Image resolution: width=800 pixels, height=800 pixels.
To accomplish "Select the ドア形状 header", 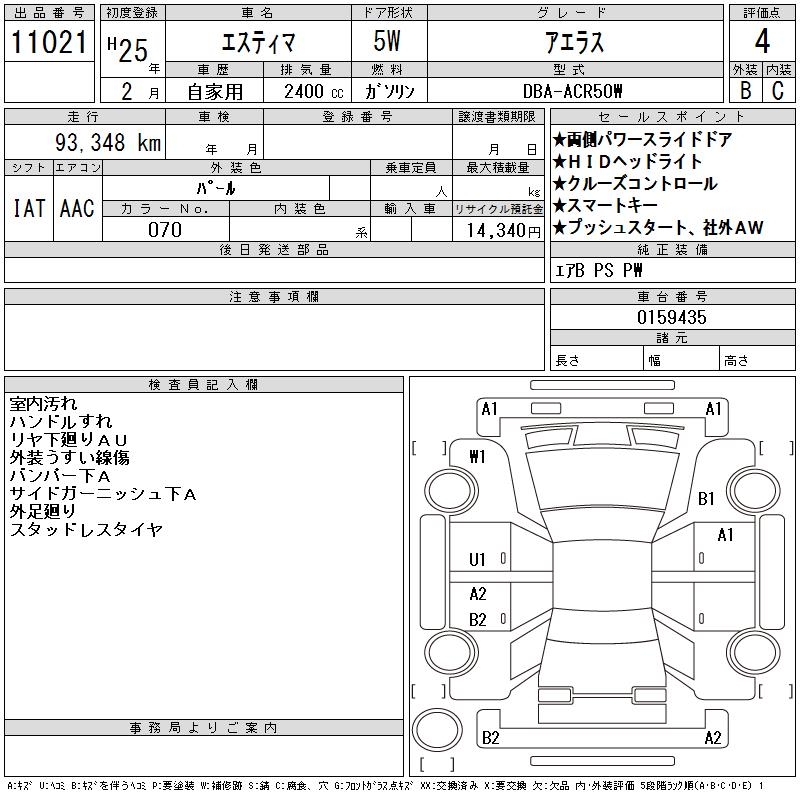I will (x=389, y=13).
